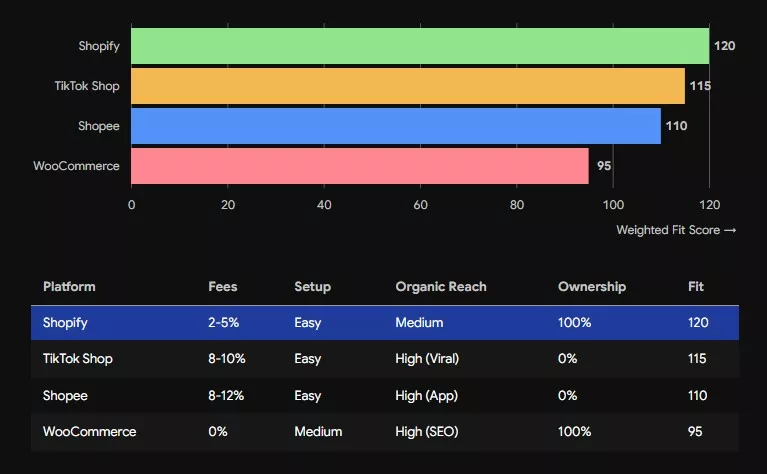Click the Shopee row in the table

pyautogui.click(x=385, y=395)
